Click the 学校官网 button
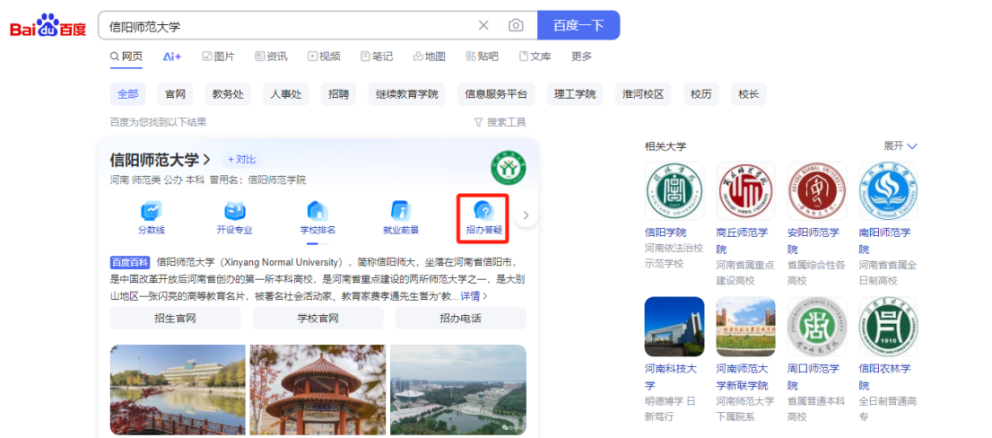Viewport: 992px width, 438px height. click(x=318, y=318)
